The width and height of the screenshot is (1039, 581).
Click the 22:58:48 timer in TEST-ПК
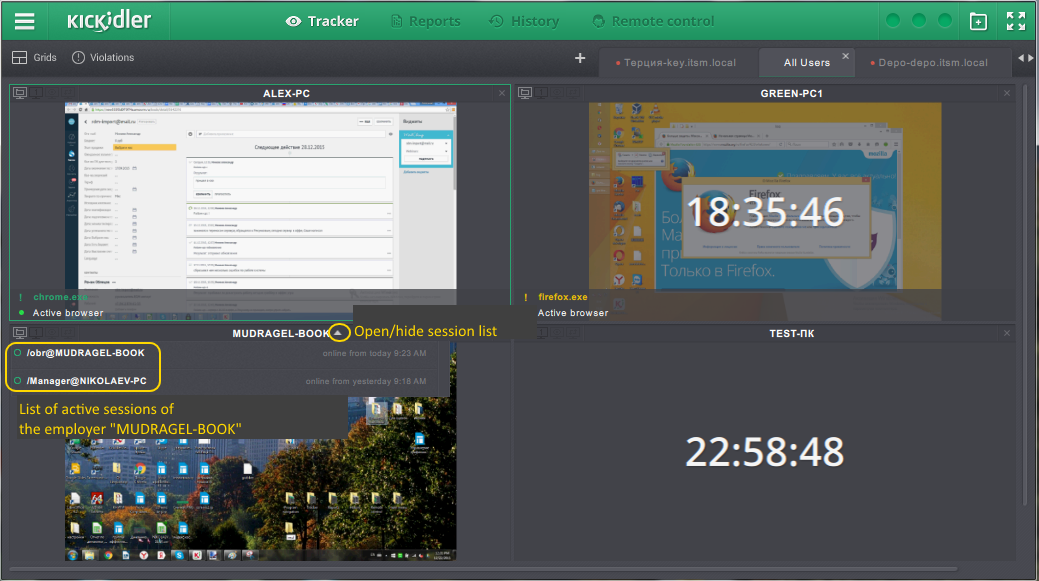point(764,452)
